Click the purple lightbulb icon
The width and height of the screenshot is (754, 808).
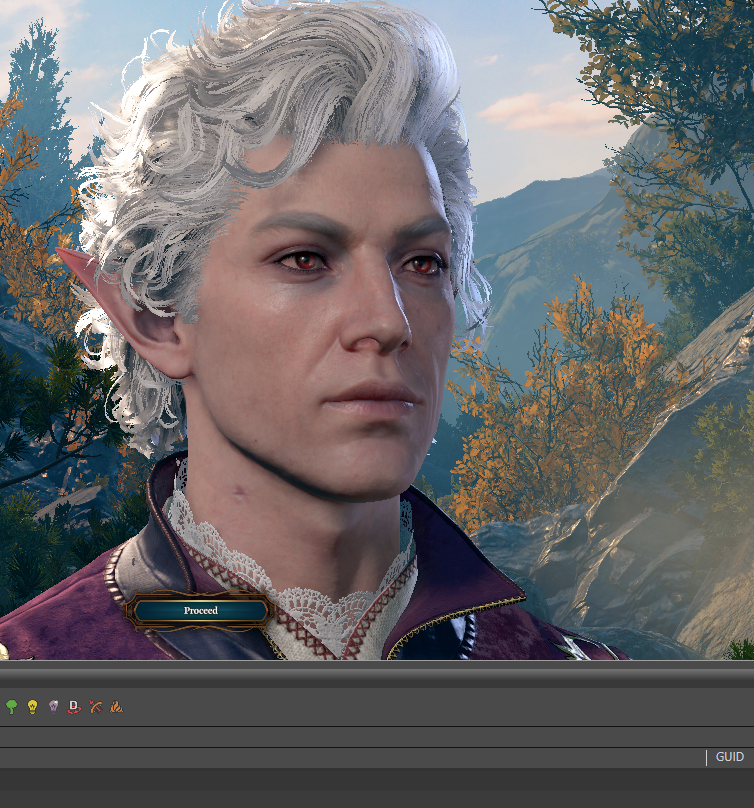coord(53,707)
